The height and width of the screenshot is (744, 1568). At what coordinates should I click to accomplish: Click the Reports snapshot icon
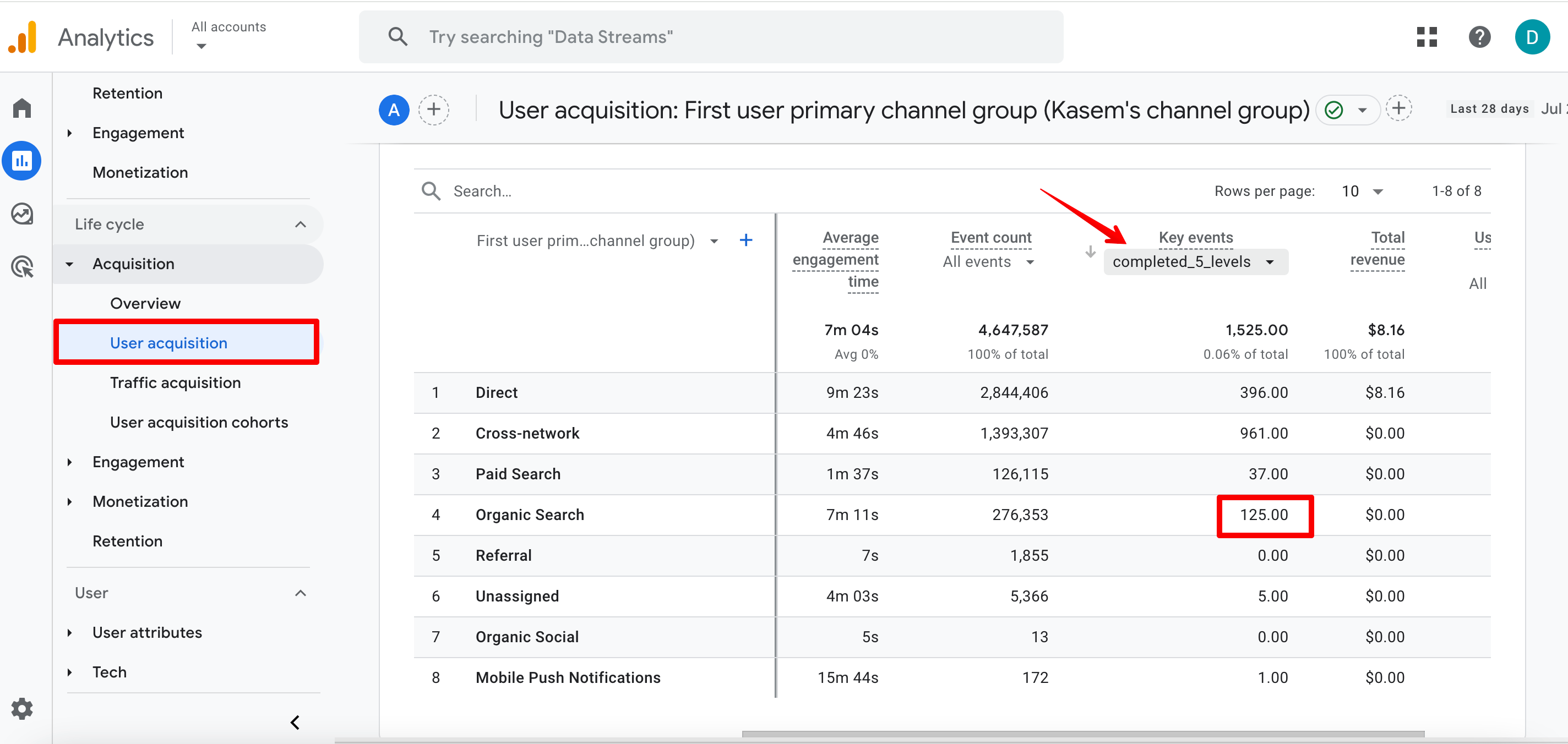pos(25,159)
